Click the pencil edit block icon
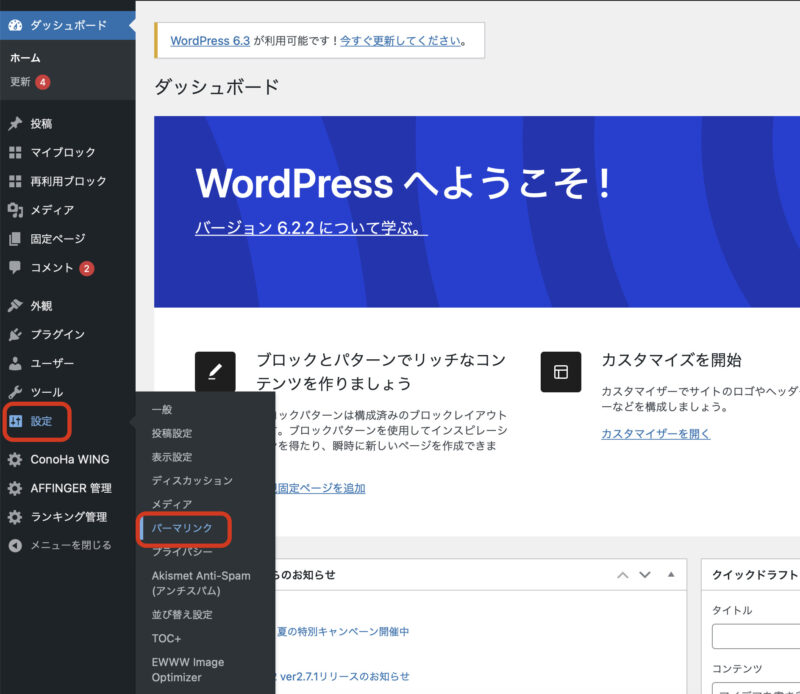Viewport: 800px width, 694px height. (x=215, y=372)
